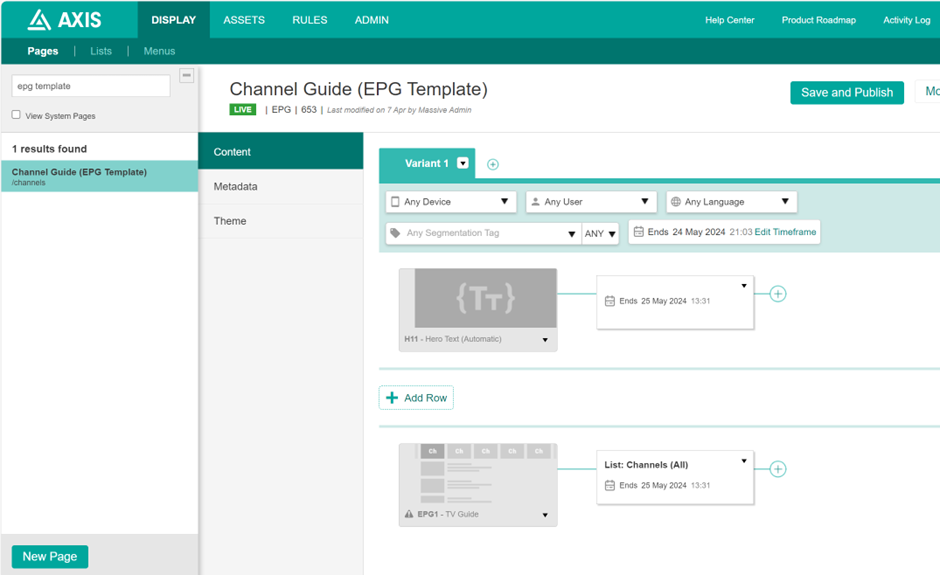Open the Product Roadmap link
940x575 pixels.
pyautogui.click(x=818, y=20)
